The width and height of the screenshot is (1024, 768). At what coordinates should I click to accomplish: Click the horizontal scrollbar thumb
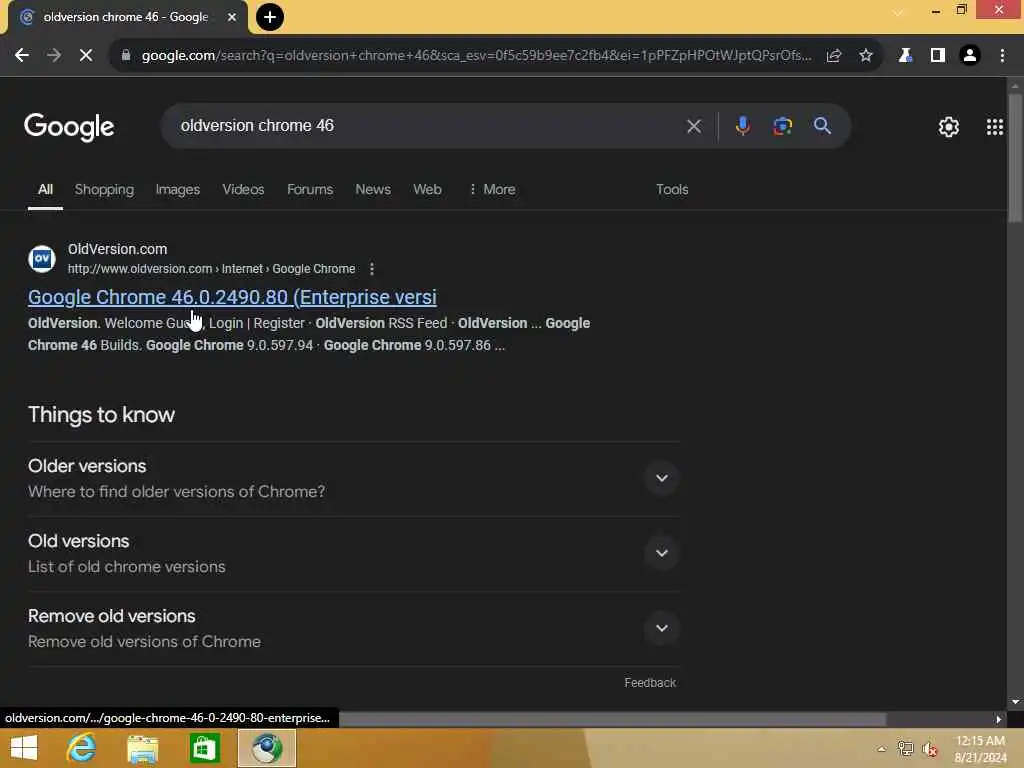pyautogui.click(x=613, y=719)
